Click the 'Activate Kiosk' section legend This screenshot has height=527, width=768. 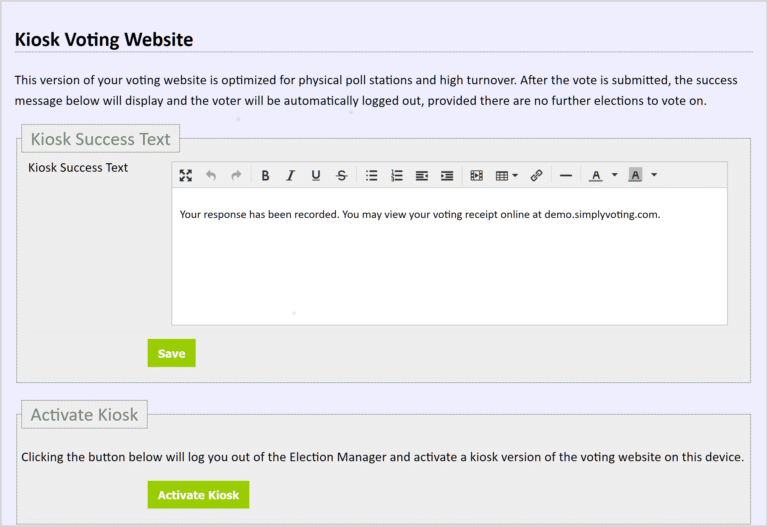coord(84,415)
